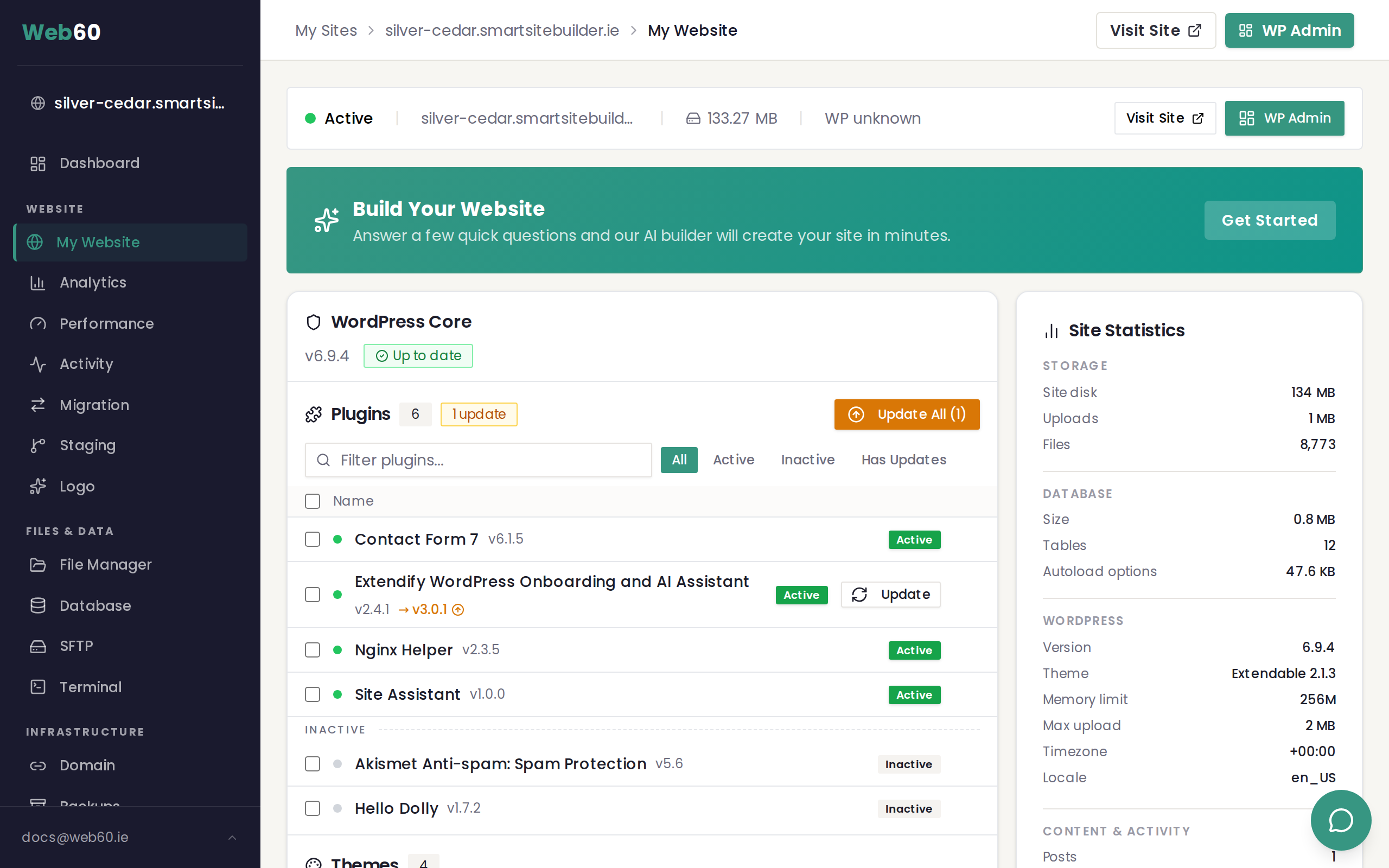Open Analytics in the sidebar menu
Viewport: 1389px width, 868px height.
point(93,283)
